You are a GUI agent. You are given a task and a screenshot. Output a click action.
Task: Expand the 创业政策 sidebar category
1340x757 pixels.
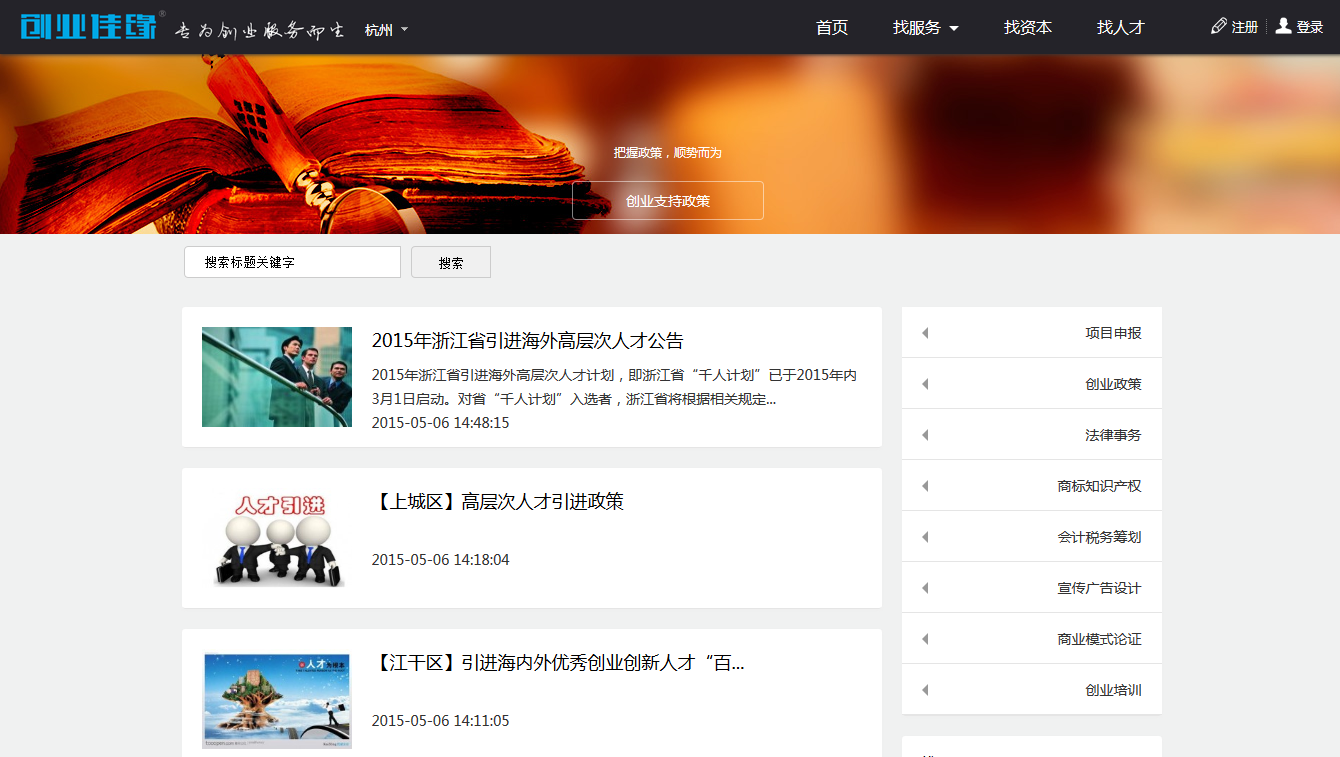pyautogui.click(x=1112, y=384)
